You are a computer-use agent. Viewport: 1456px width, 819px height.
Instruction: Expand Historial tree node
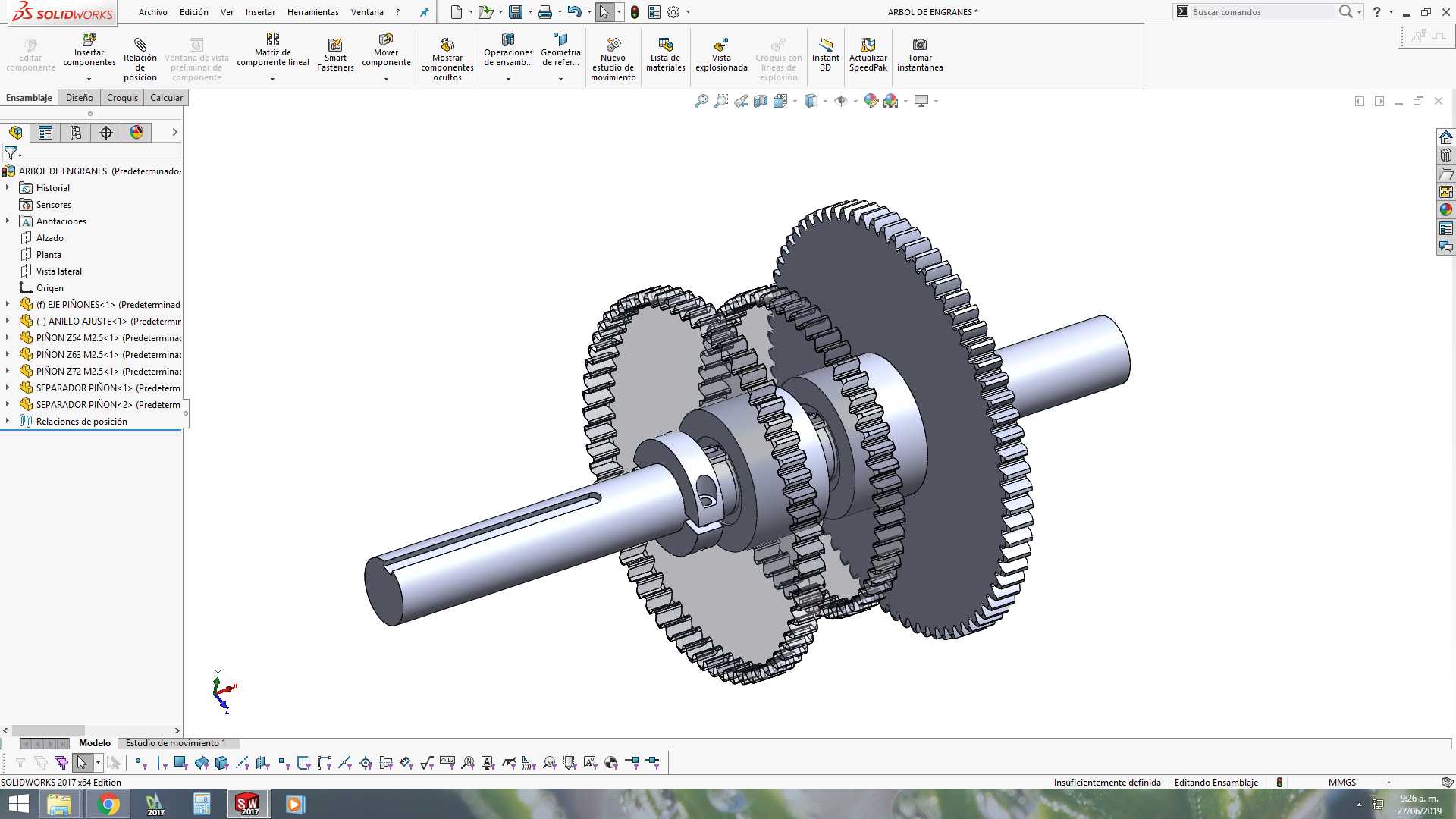click(8, 187)
